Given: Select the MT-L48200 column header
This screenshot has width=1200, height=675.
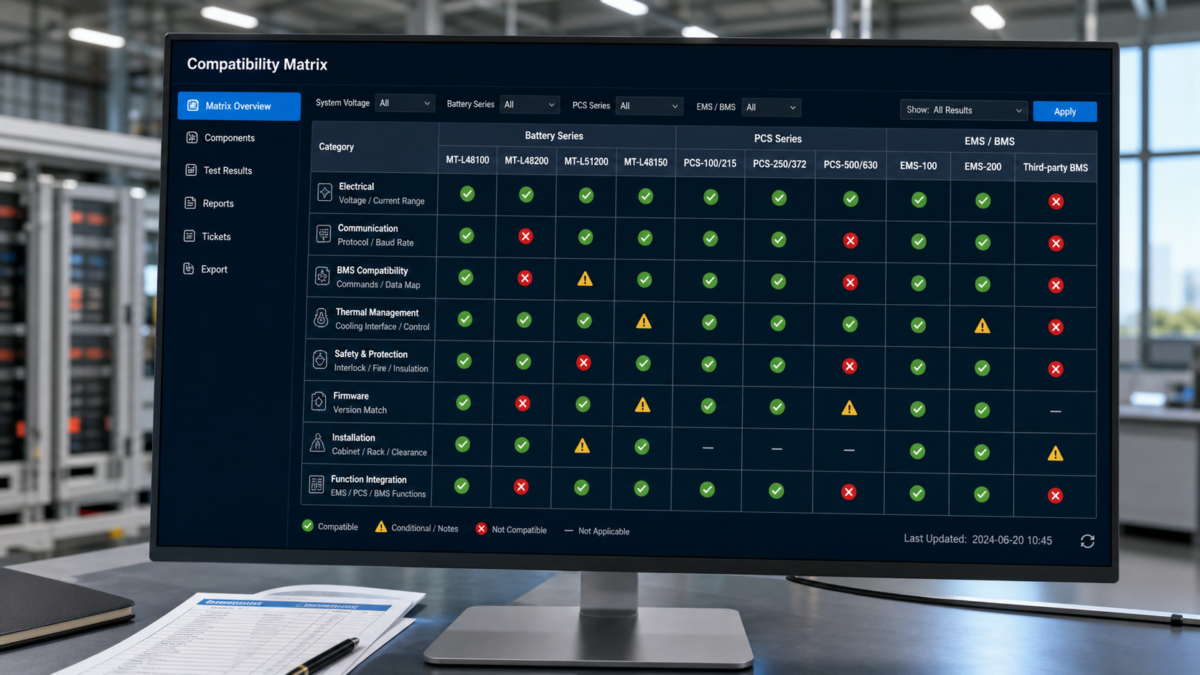Looking at the screenshot, I should click(527, 161).
